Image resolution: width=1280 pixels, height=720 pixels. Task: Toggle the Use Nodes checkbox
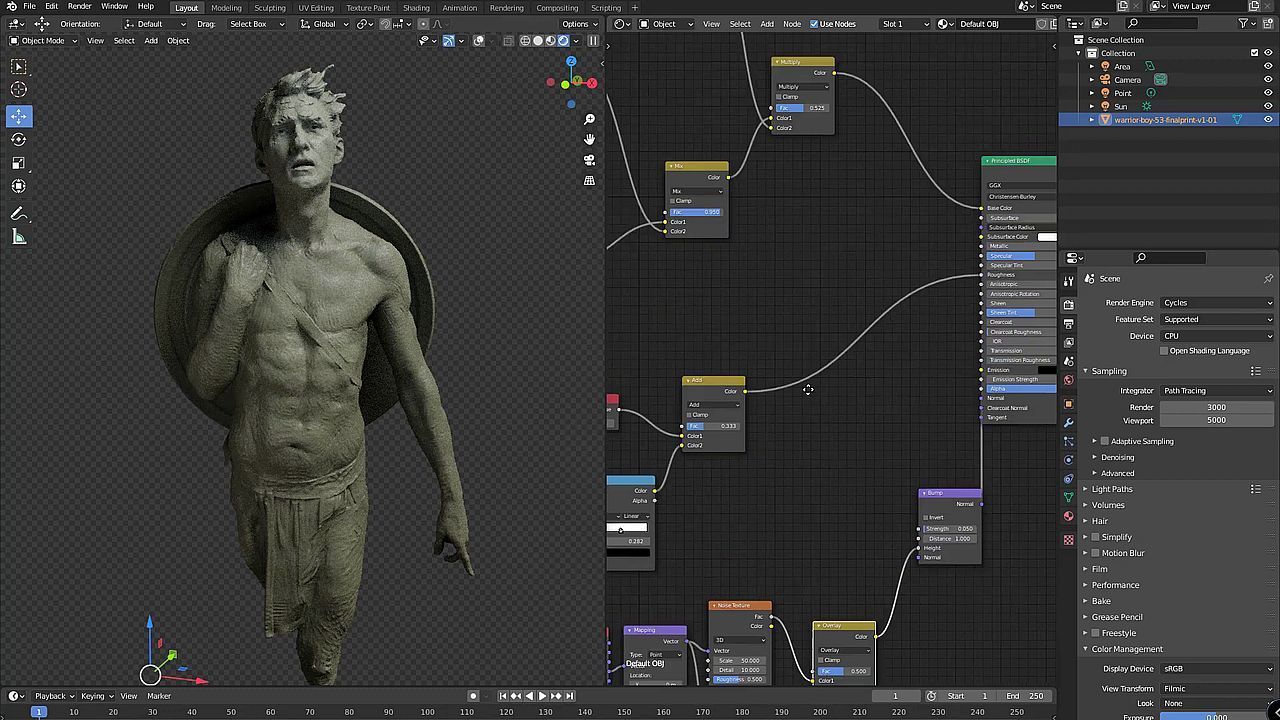pos(814,24)
